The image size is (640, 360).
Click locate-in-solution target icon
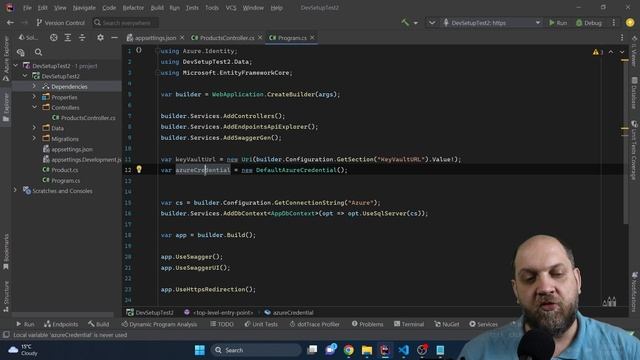point(53,38)
